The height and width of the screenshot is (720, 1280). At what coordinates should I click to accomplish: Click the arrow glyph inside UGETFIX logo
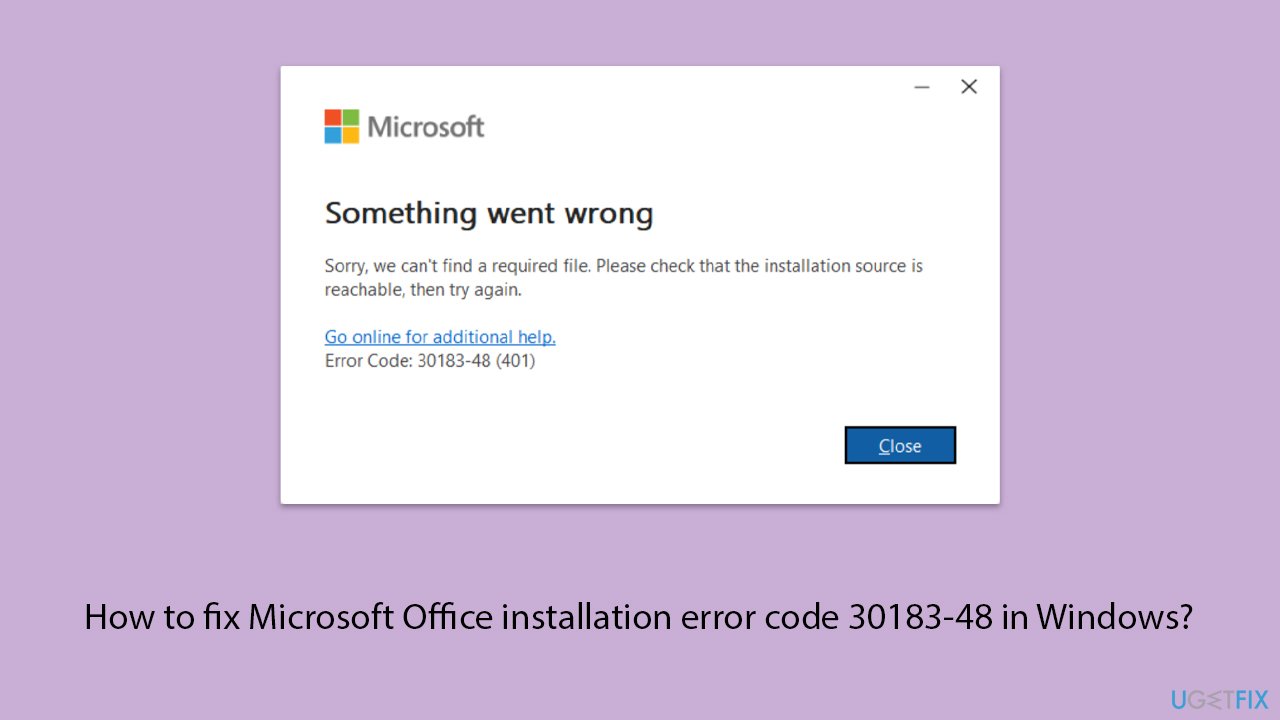coord(1215,698)
